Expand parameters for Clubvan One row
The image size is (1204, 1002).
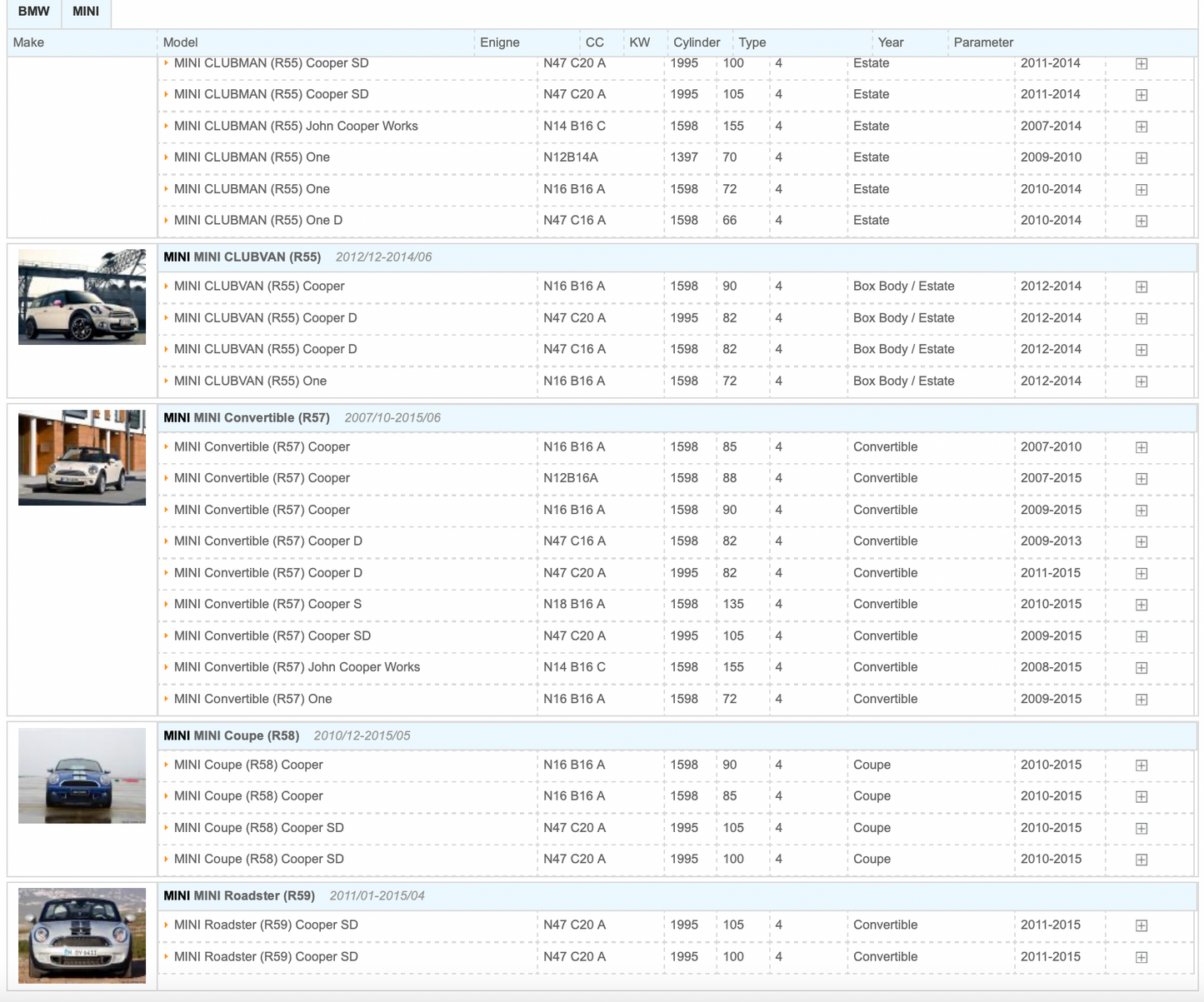click(x=1142, y=381)
